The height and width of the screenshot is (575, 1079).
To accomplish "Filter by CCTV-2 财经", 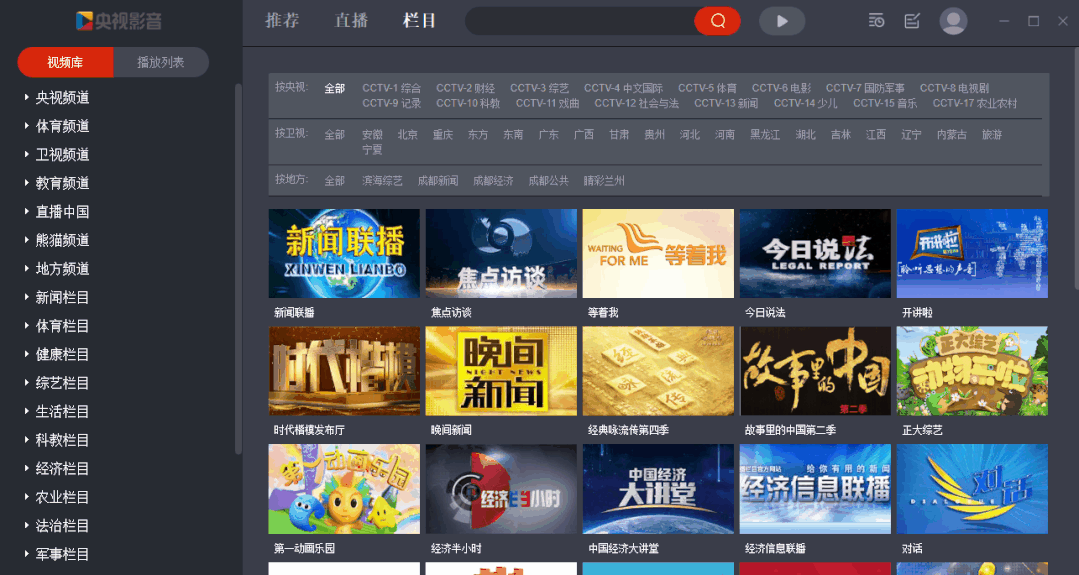I will (465, 88).
